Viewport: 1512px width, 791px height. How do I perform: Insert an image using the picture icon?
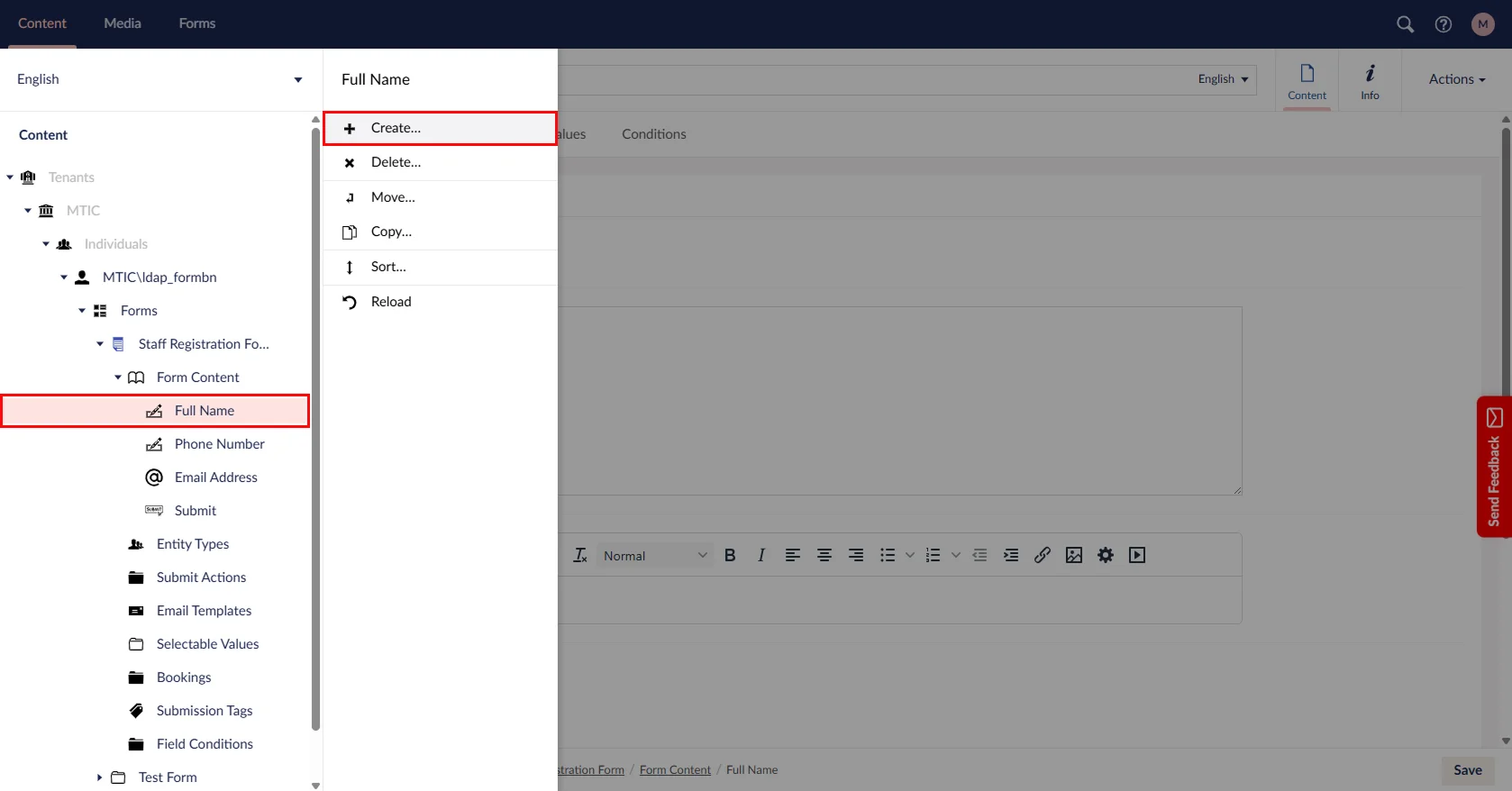(x=1074, y=556)
